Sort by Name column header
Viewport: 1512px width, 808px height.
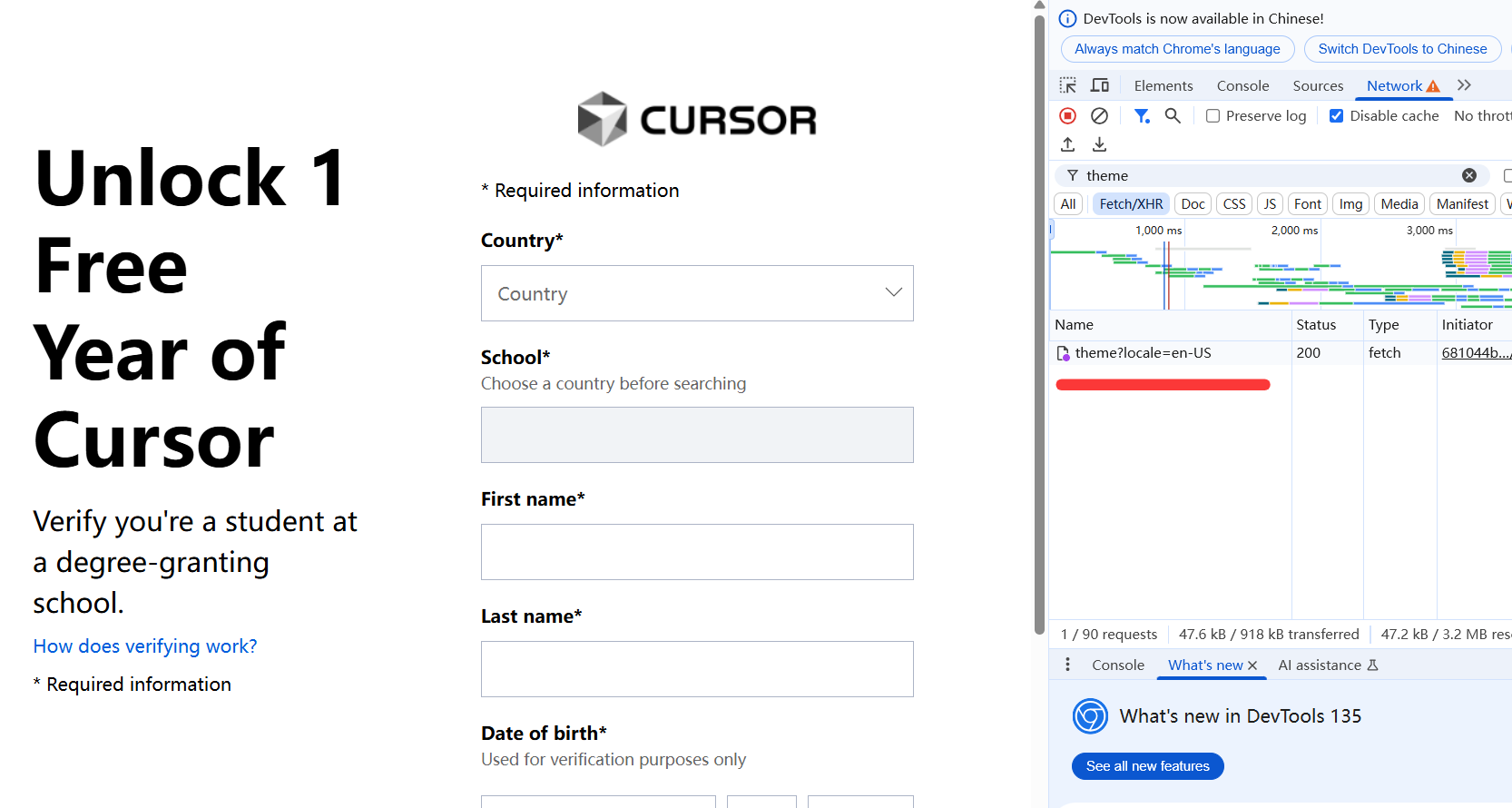[x=1171, y=325]
